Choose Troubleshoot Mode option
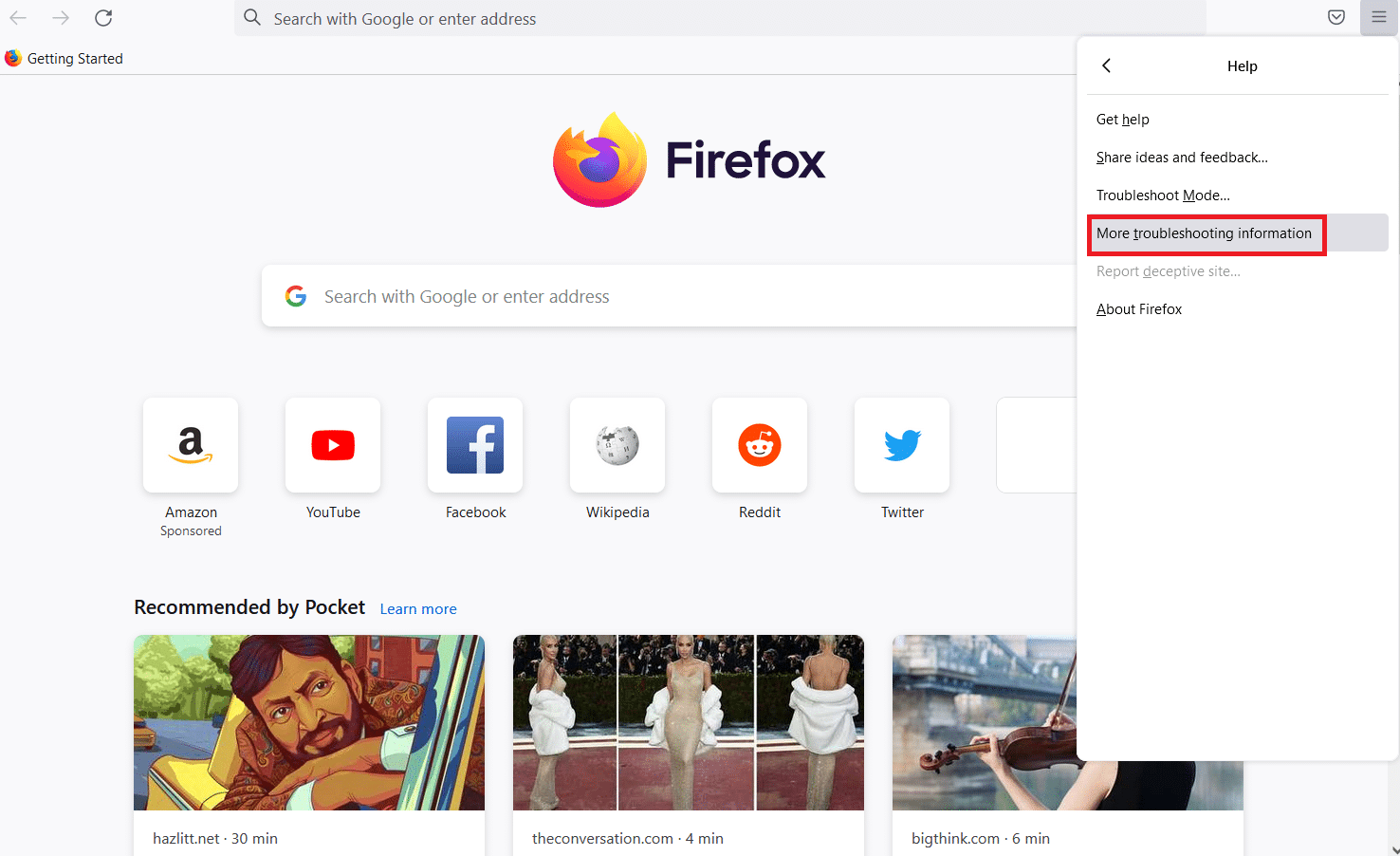This screenshot has height=856, width=1400. tap(1237, 195)
